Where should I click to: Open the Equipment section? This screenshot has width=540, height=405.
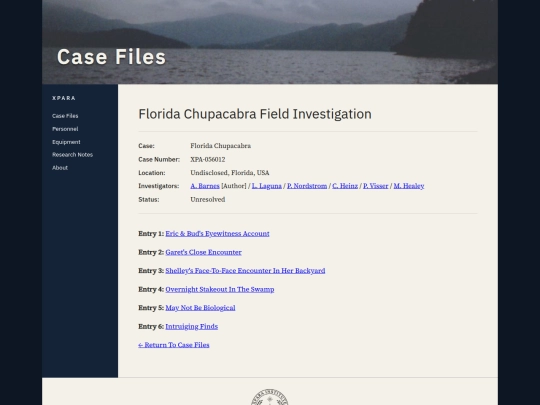66,142
